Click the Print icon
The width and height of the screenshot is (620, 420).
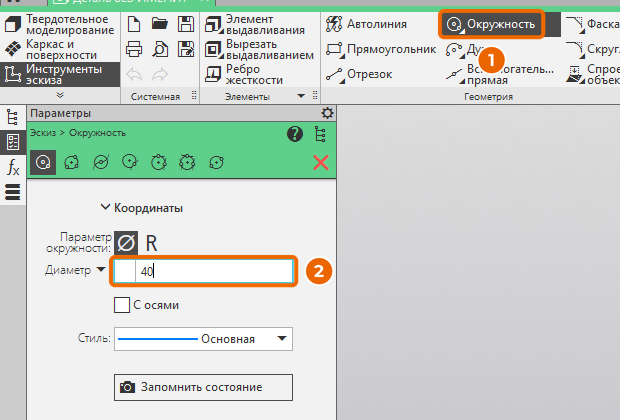(134, 50)
